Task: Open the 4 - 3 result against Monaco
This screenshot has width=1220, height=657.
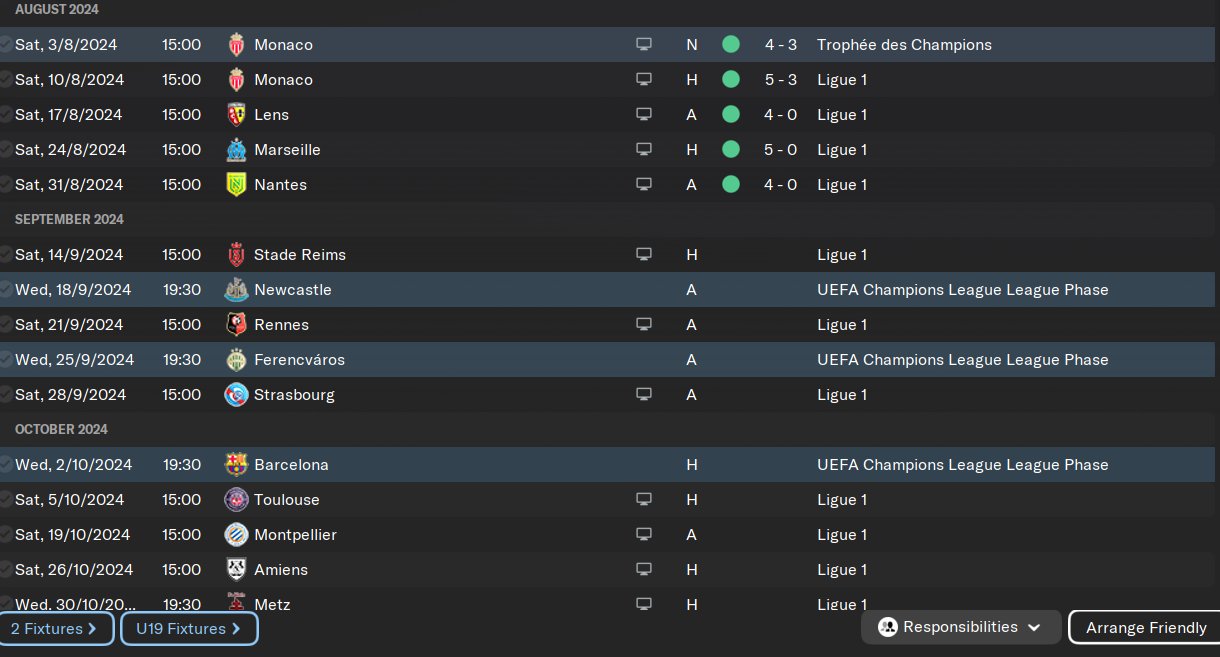Action: click(x=780, y=45)
